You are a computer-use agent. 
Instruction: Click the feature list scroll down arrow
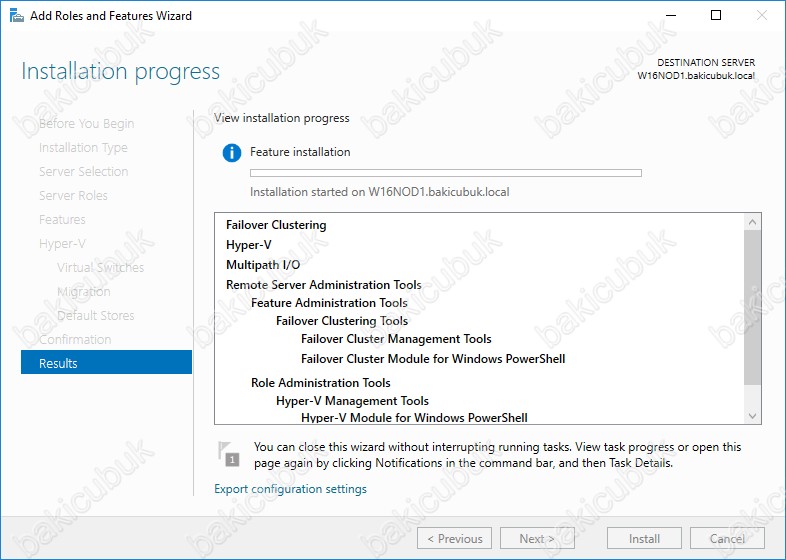(x=752, y=416)
